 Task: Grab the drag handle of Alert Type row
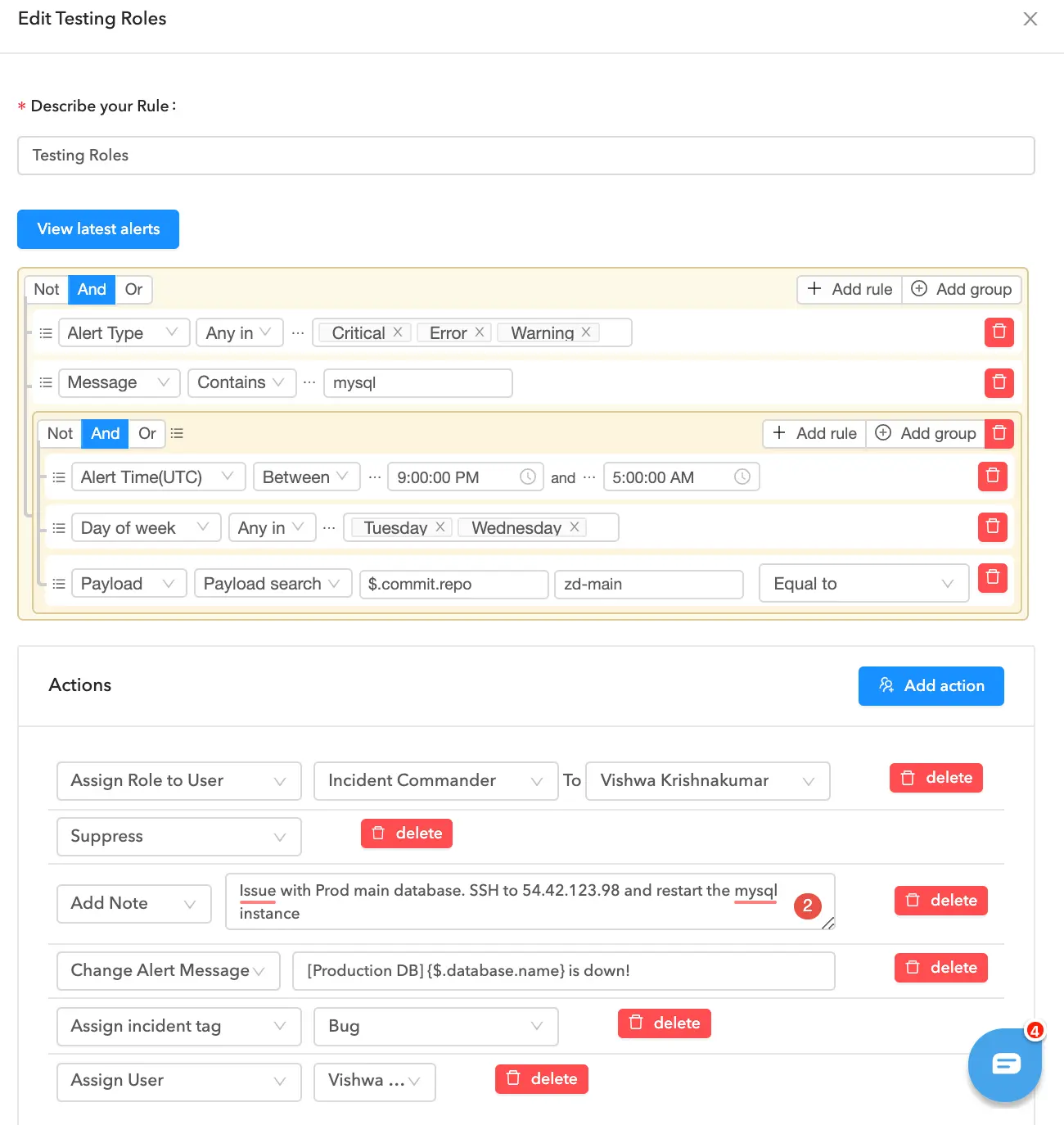[x=46, y=333]
